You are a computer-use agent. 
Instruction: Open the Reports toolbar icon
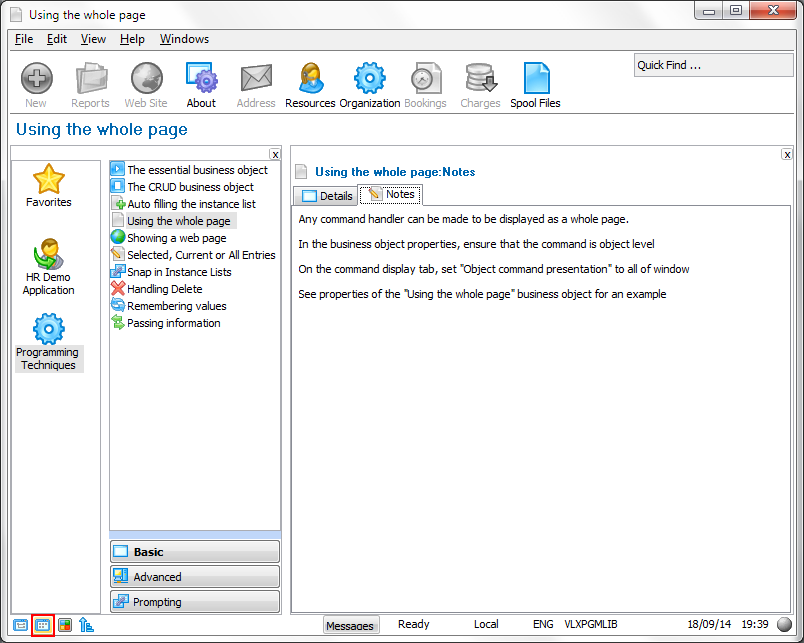(x=91, y=79)
